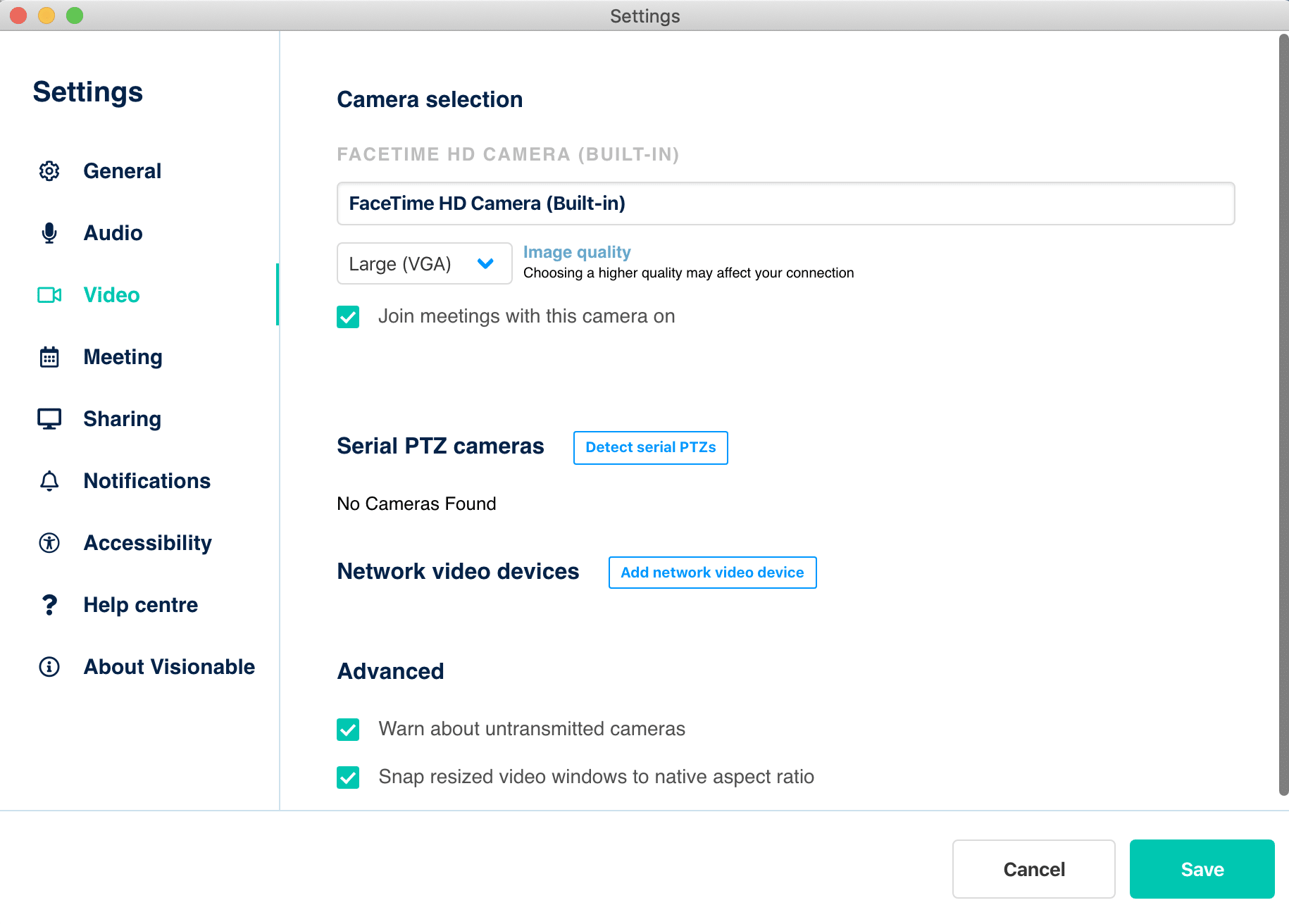This screenshot has height=924, width=1289.
Task: Click the General settings gear icon
Action: (x=49, y=170)
